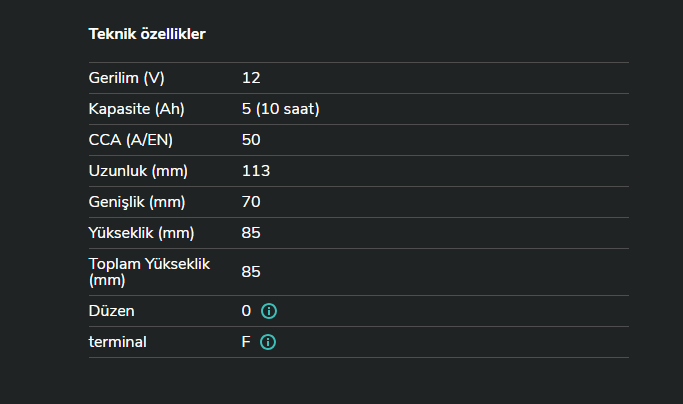683x404 pixels.
Task: Select the Toplam Yükseklik (mm) label
Action: [151, 272]
